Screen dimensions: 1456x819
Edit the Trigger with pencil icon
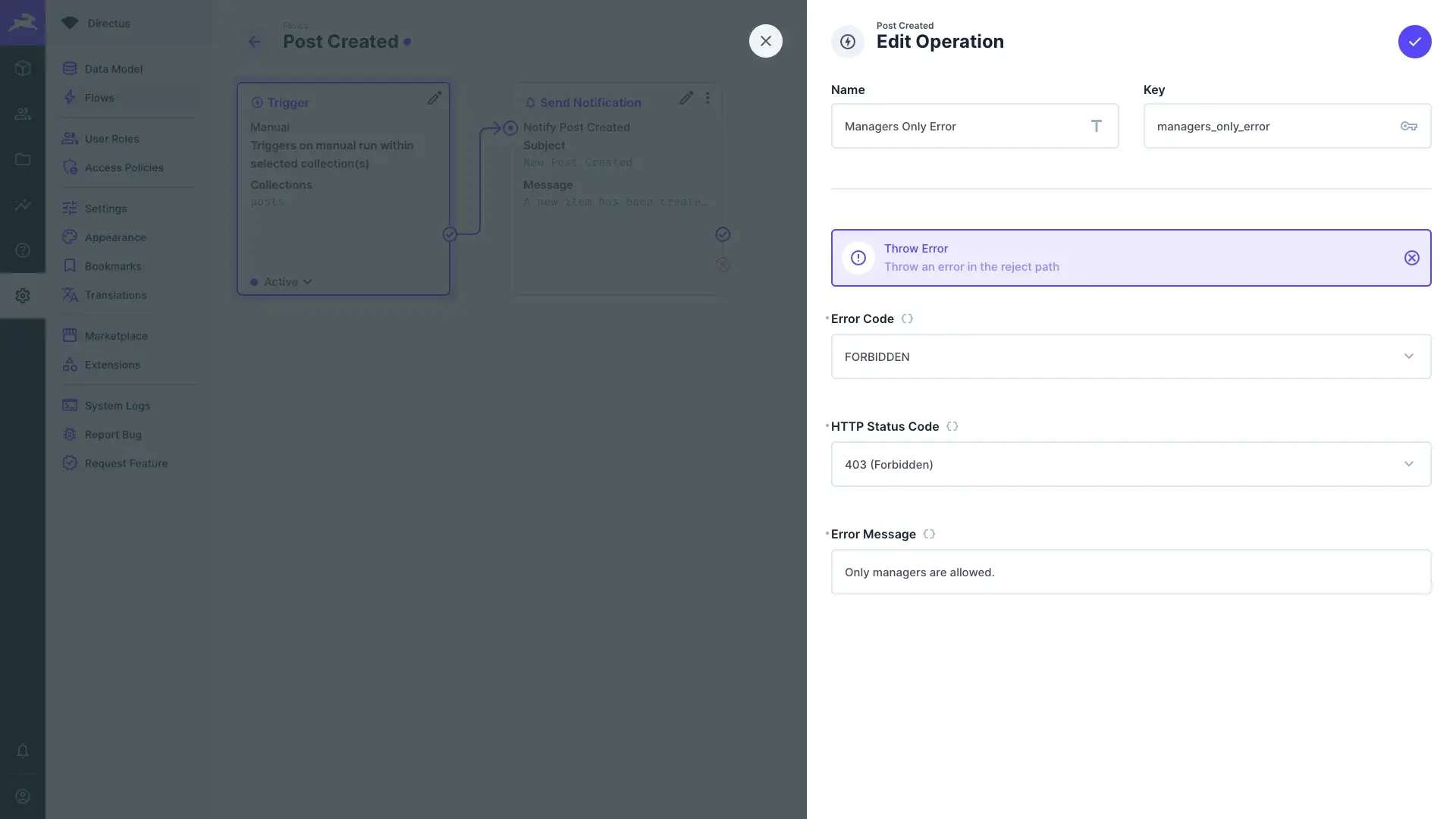click(x=434, y=98)
